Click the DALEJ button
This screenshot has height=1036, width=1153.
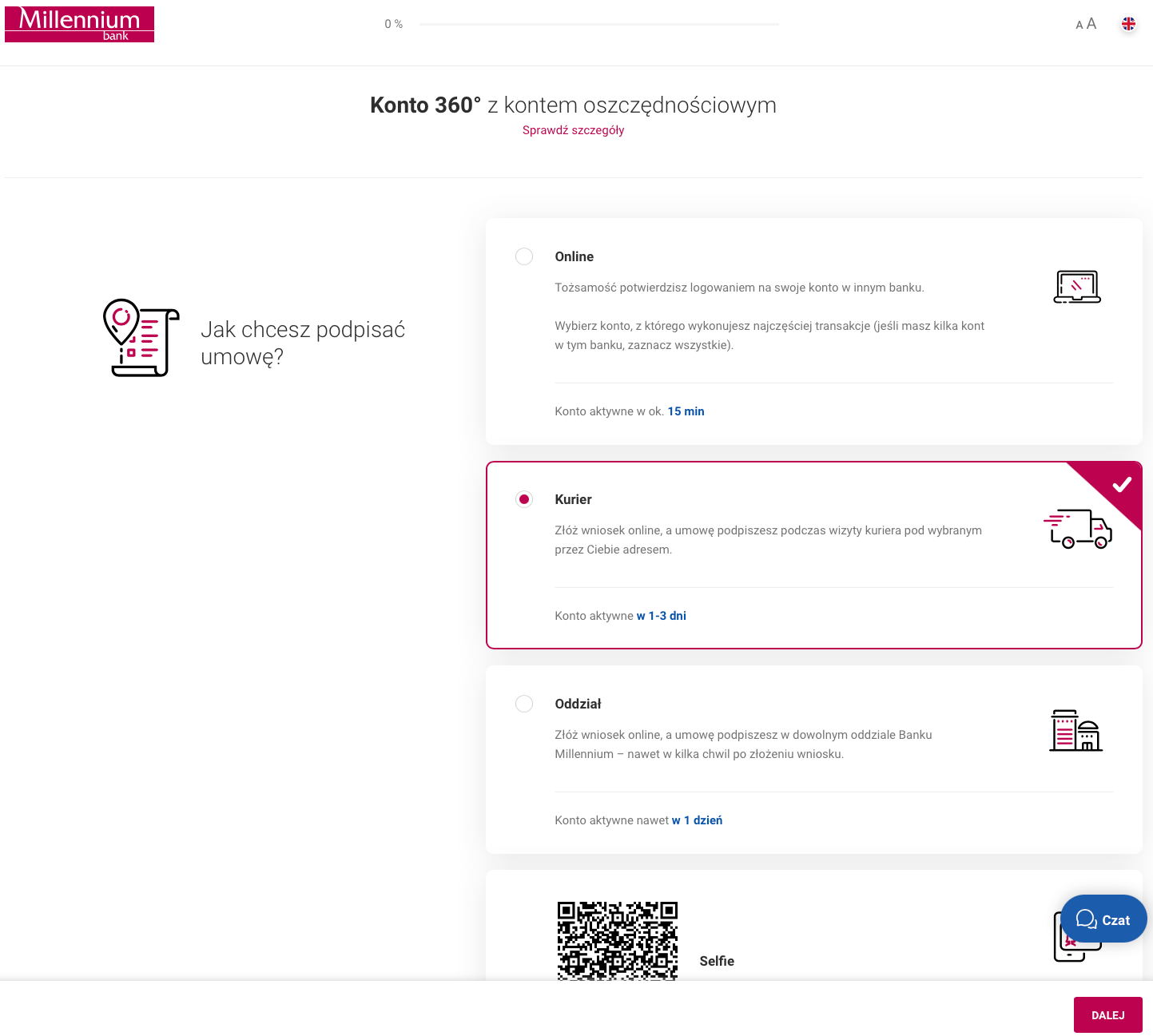pos(1107,1014)
